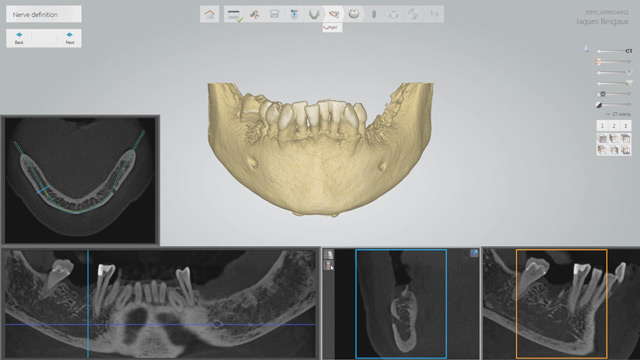Select the green dental arch step icon
640x360 pixels.
point(313,15)
